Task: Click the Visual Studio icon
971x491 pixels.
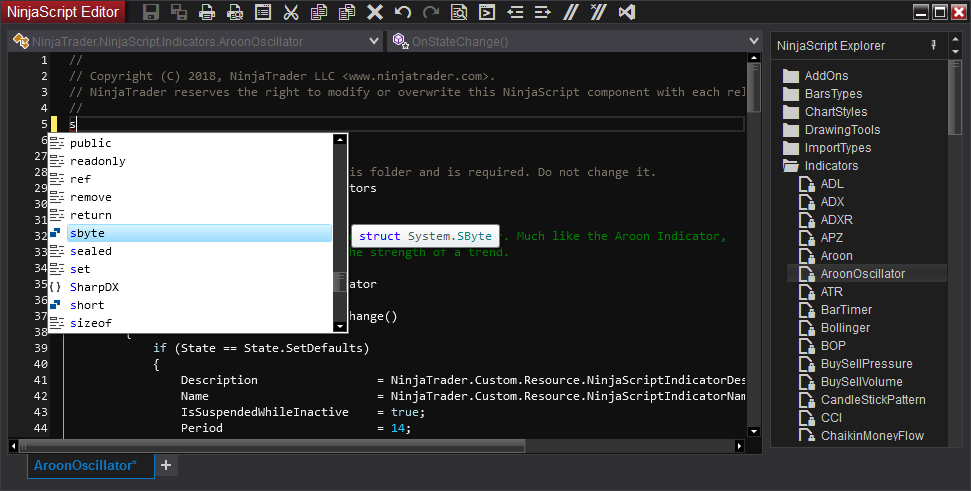Action: pyautogui.click(x=627, y=12)
